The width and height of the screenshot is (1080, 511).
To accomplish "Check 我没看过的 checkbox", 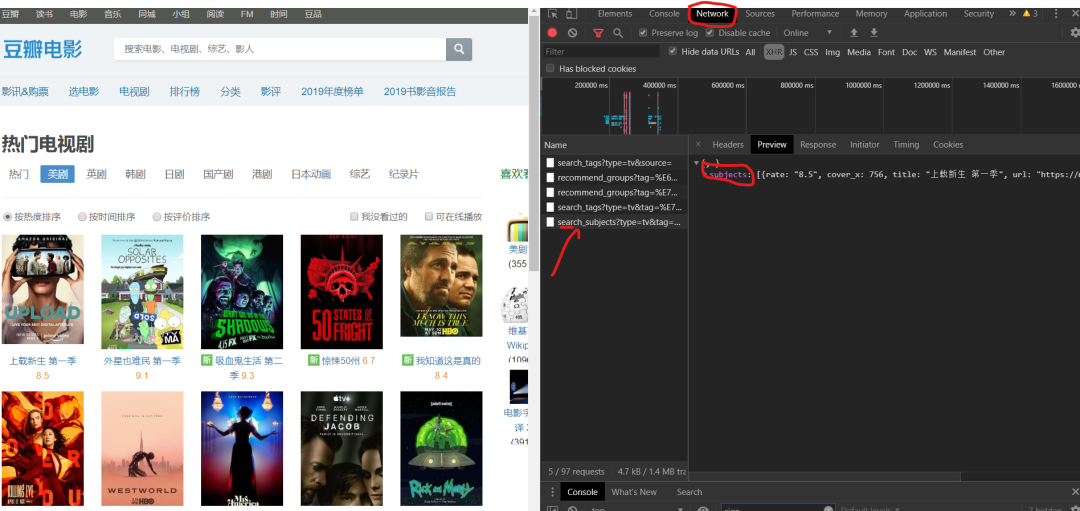I will pos(355,217).
